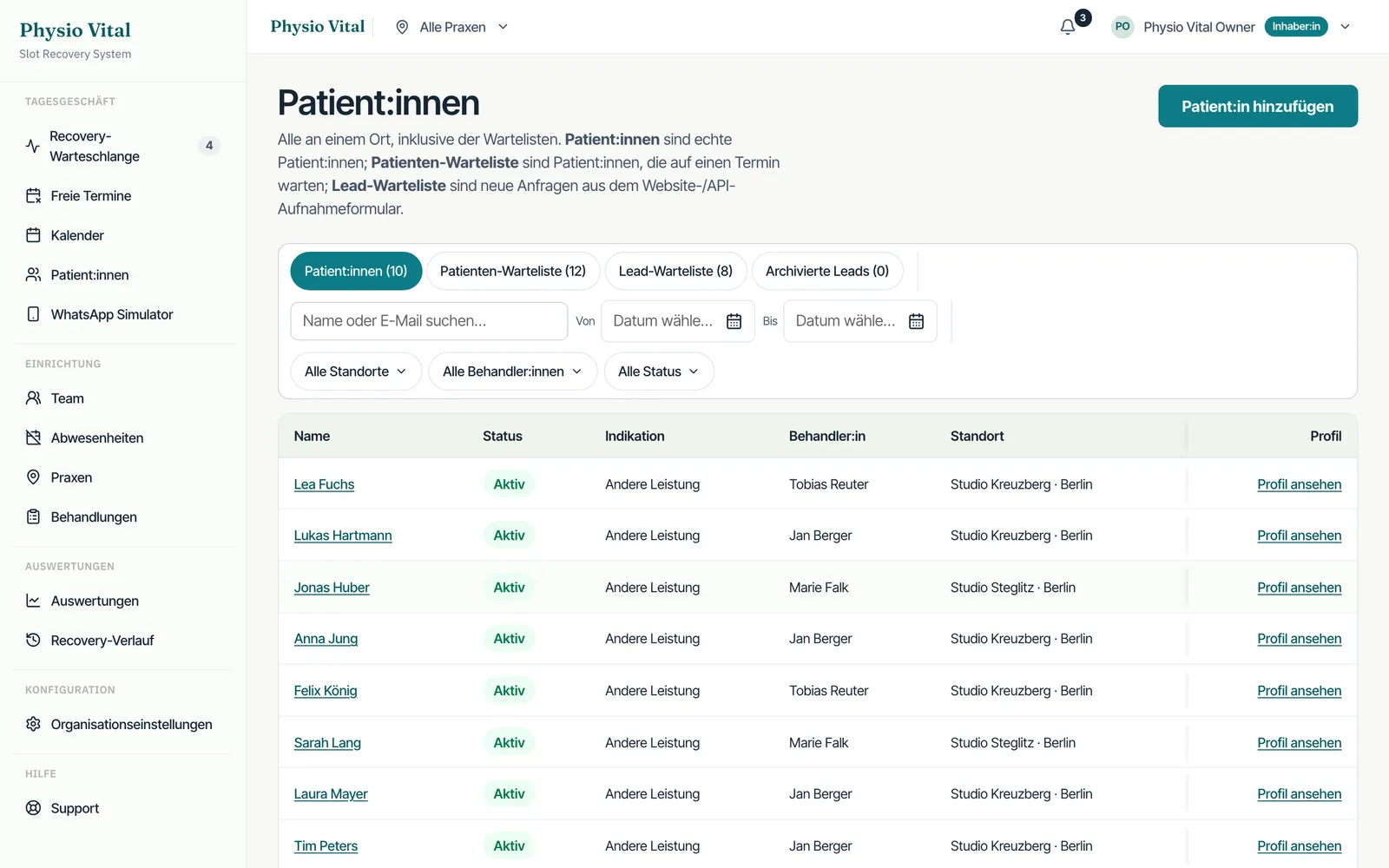
Task: Open the notifications bell
Action: (x=1068, y=27)
